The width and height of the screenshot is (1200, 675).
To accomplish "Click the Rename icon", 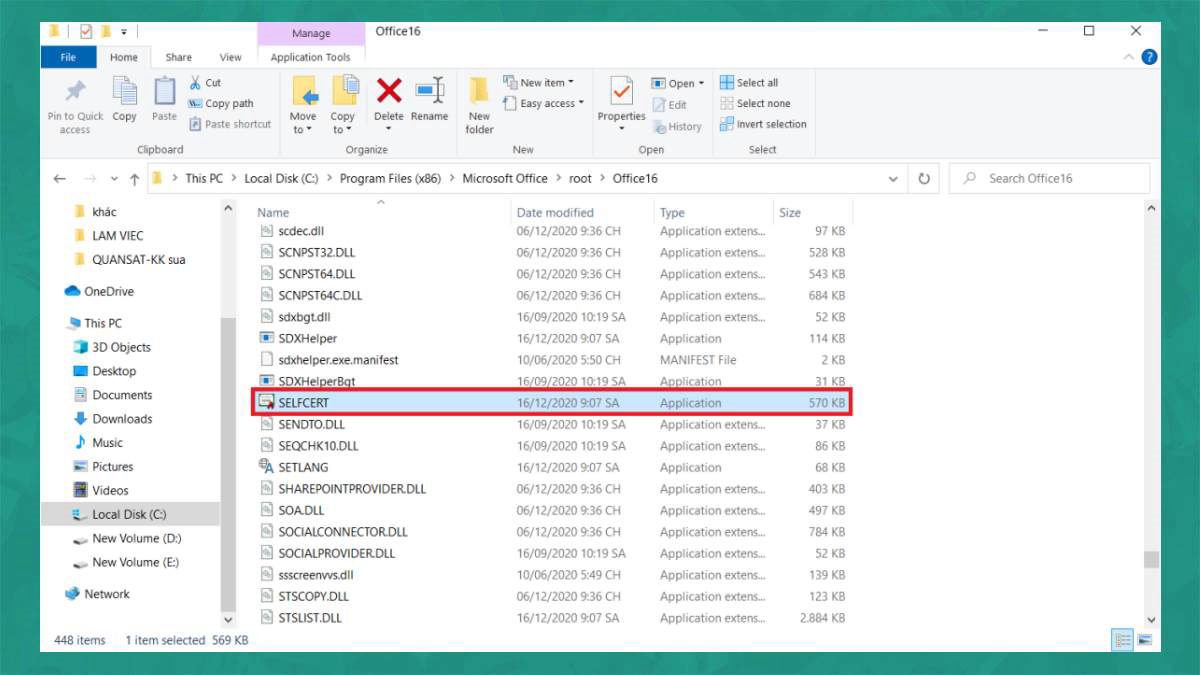I will click(x=429, y=91).
